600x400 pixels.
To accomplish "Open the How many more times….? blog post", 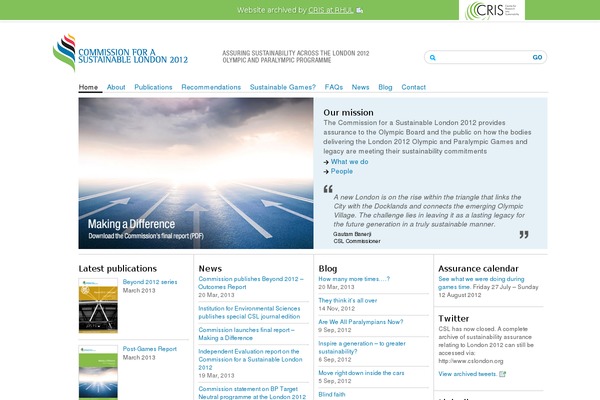I will [x=354, y=279].
